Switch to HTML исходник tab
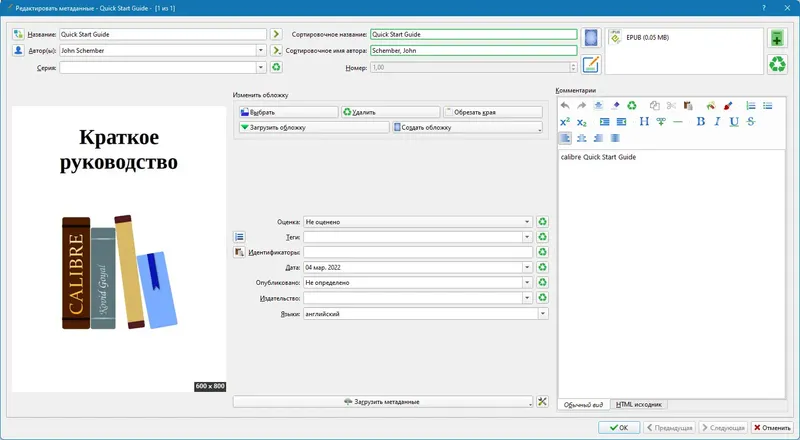The height and width of the screenshot is (440, 800). (638, 404)
